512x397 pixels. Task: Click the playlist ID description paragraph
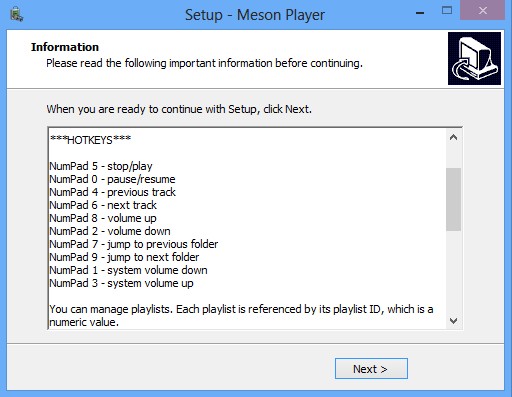pos(241,315)
